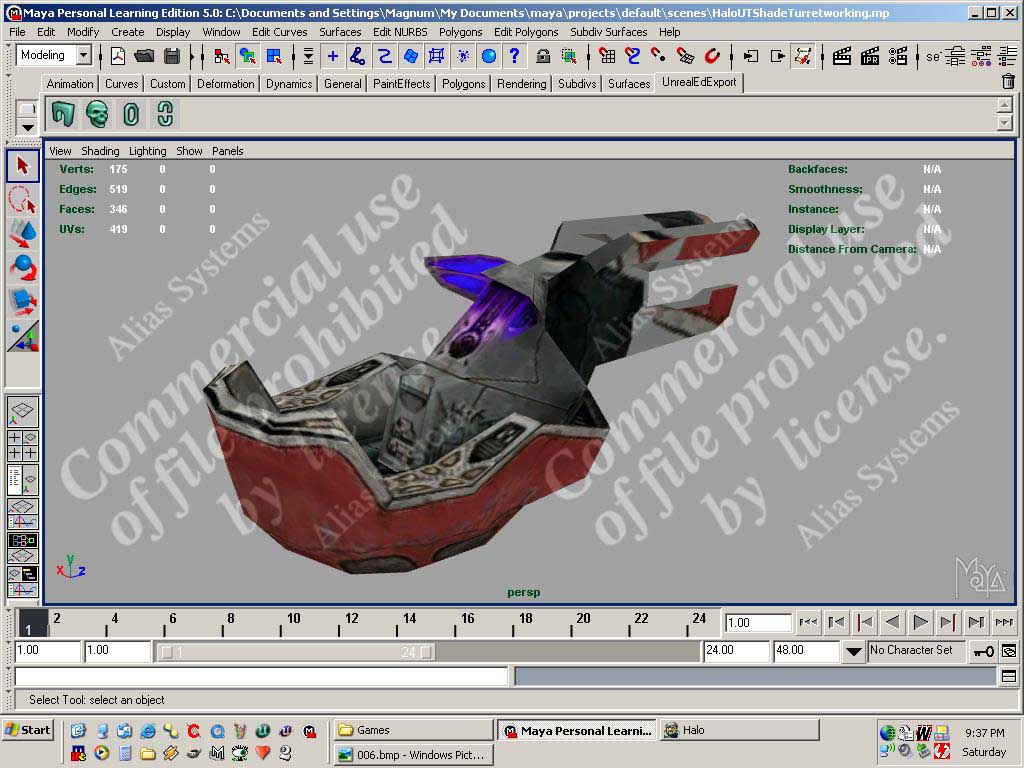
Task: Click the highlight selection mode icon
Action: tap(569, 56)
